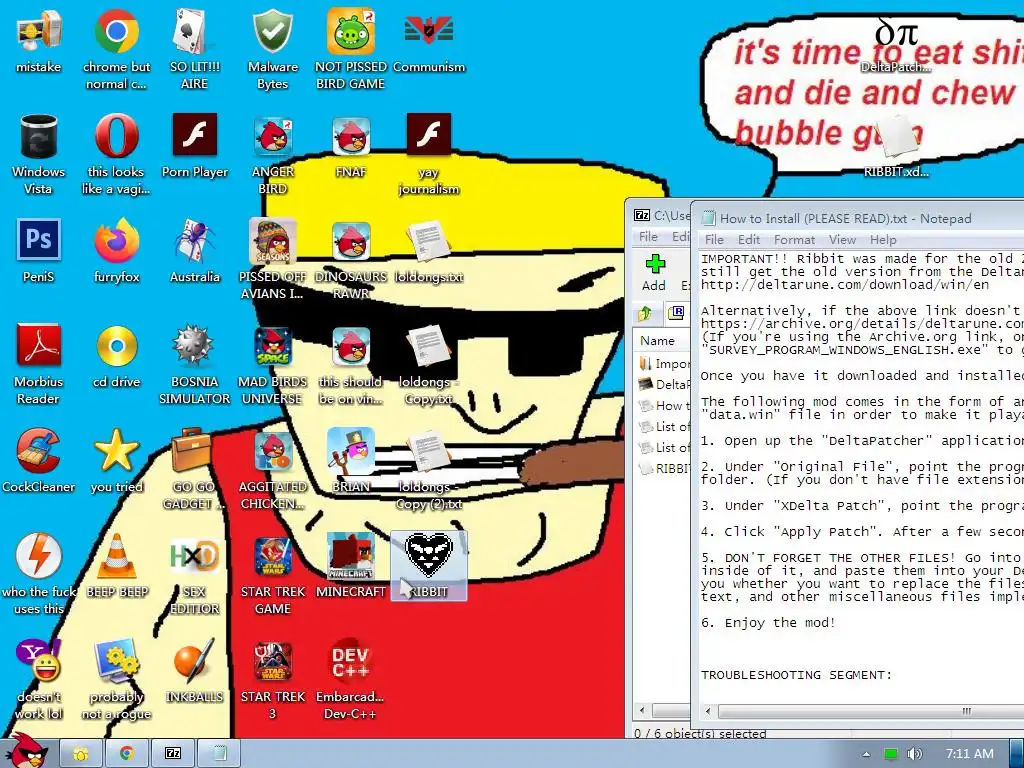Select the RIBBIT heart icon
The width and height of the screenshot is (1024, 768).
(429, 566)
